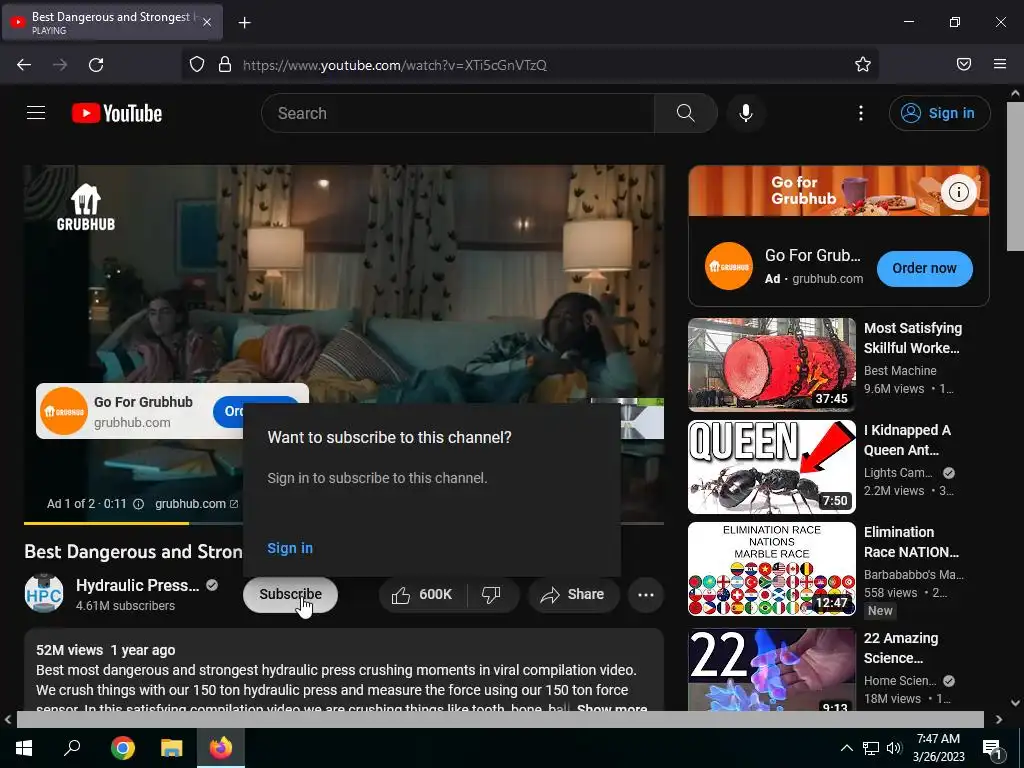This screenshot has height=768, width=1024.
Task: Visit grubhub.com link in video ad
Action: [x=196, y=504]
